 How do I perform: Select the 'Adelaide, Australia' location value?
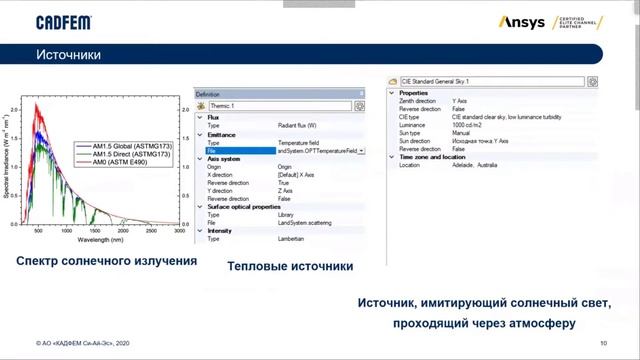pos(474,165)
